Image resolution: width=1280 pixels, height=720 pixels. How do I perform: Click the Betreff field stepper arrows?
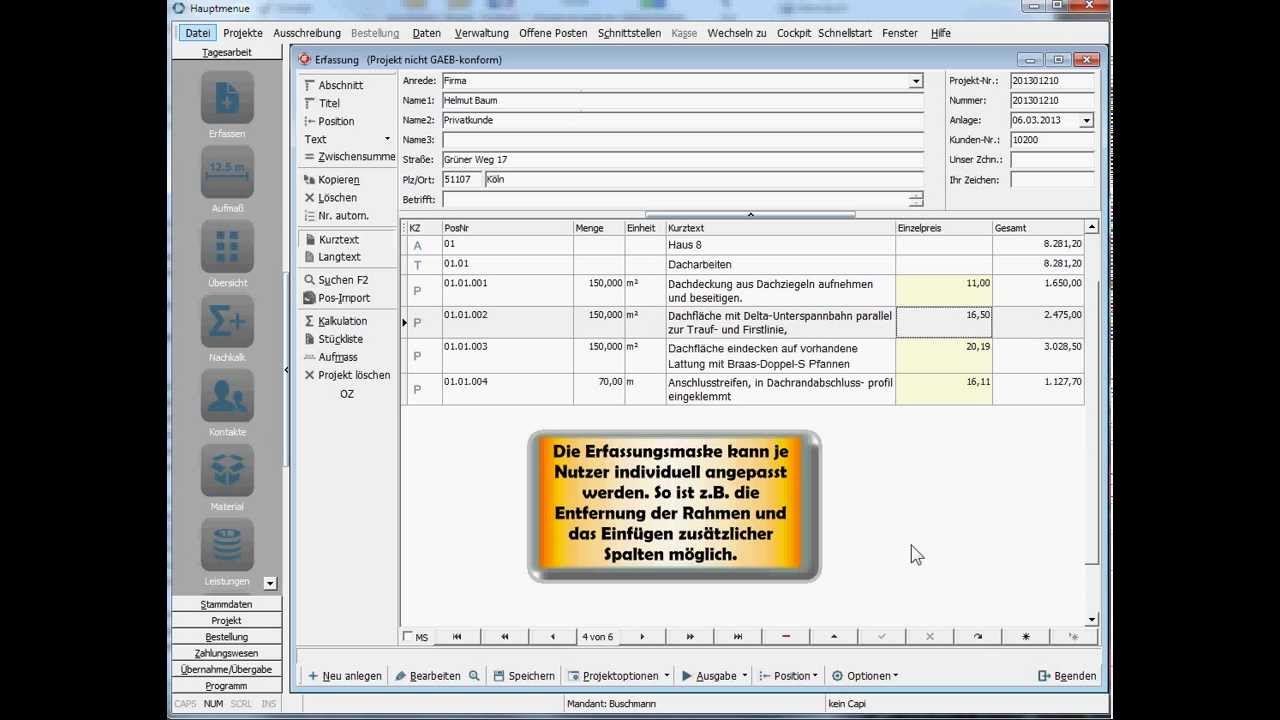pyautogui.click(x=916, y=199)
